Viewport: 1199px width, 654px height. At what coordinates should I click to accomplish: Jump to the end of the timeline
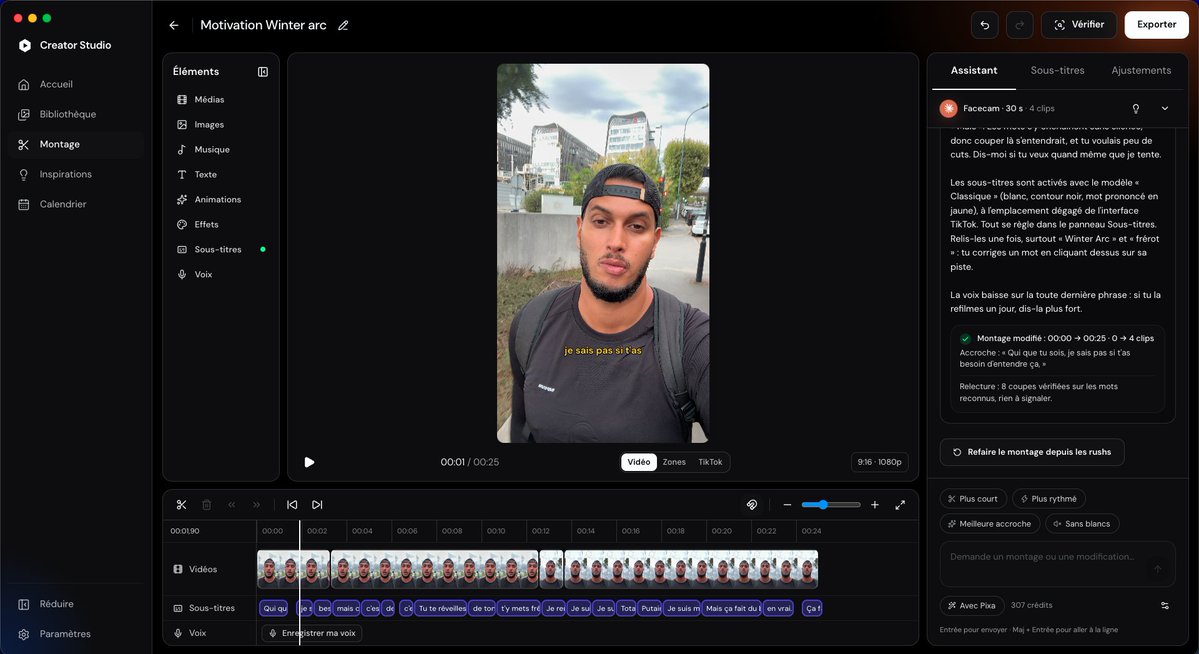(317, 505)
